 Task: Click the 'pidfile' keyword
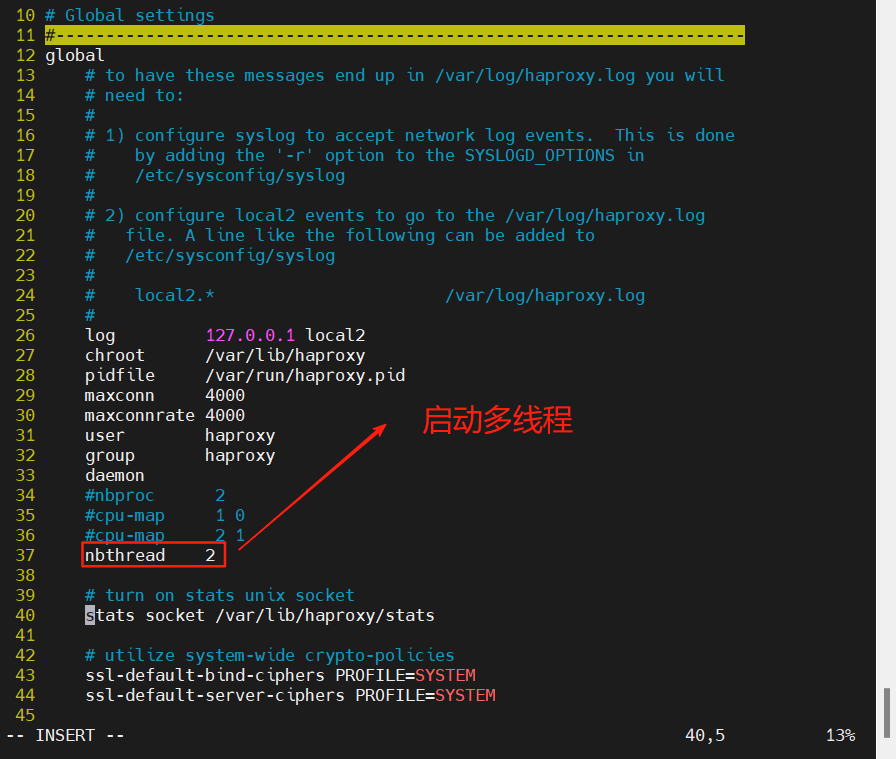[x=120, y=375]
